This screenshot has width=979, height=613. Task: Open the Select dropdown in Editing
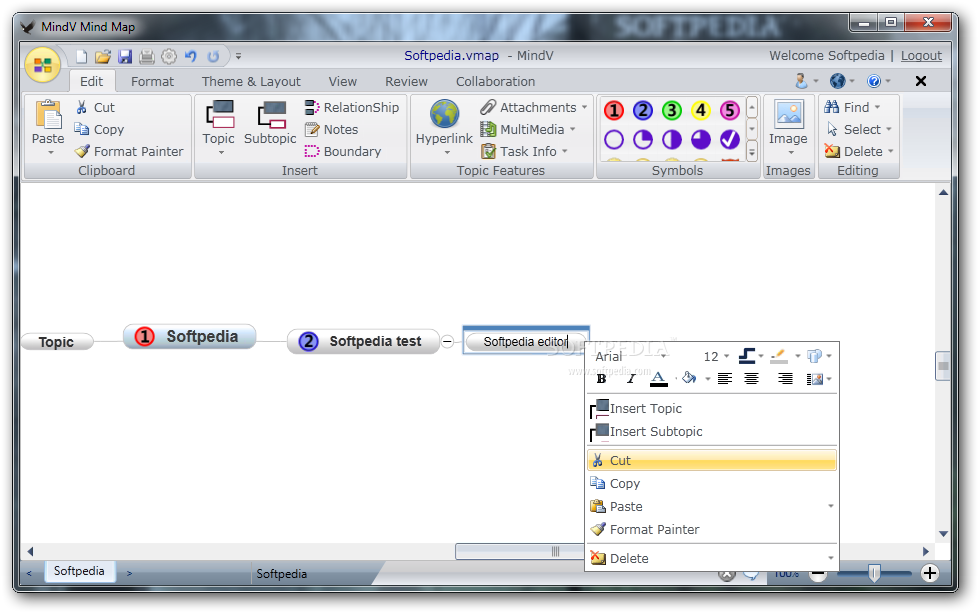(x=888, y=129)
